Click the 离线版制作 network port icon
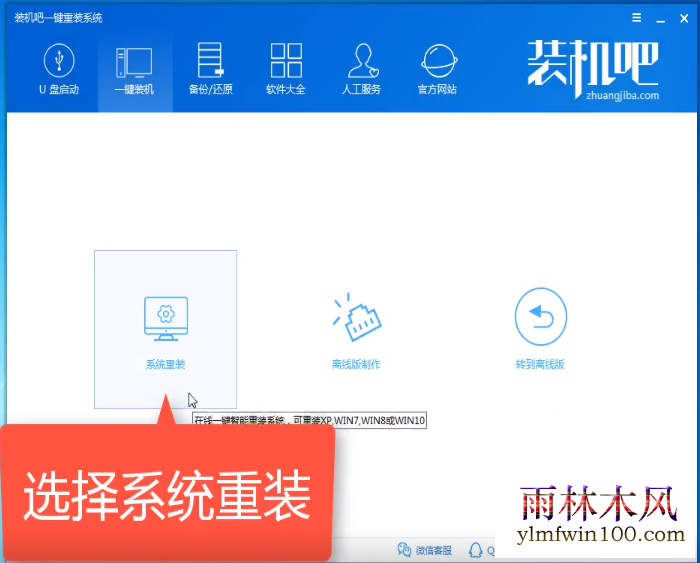 tap(357, 317)
